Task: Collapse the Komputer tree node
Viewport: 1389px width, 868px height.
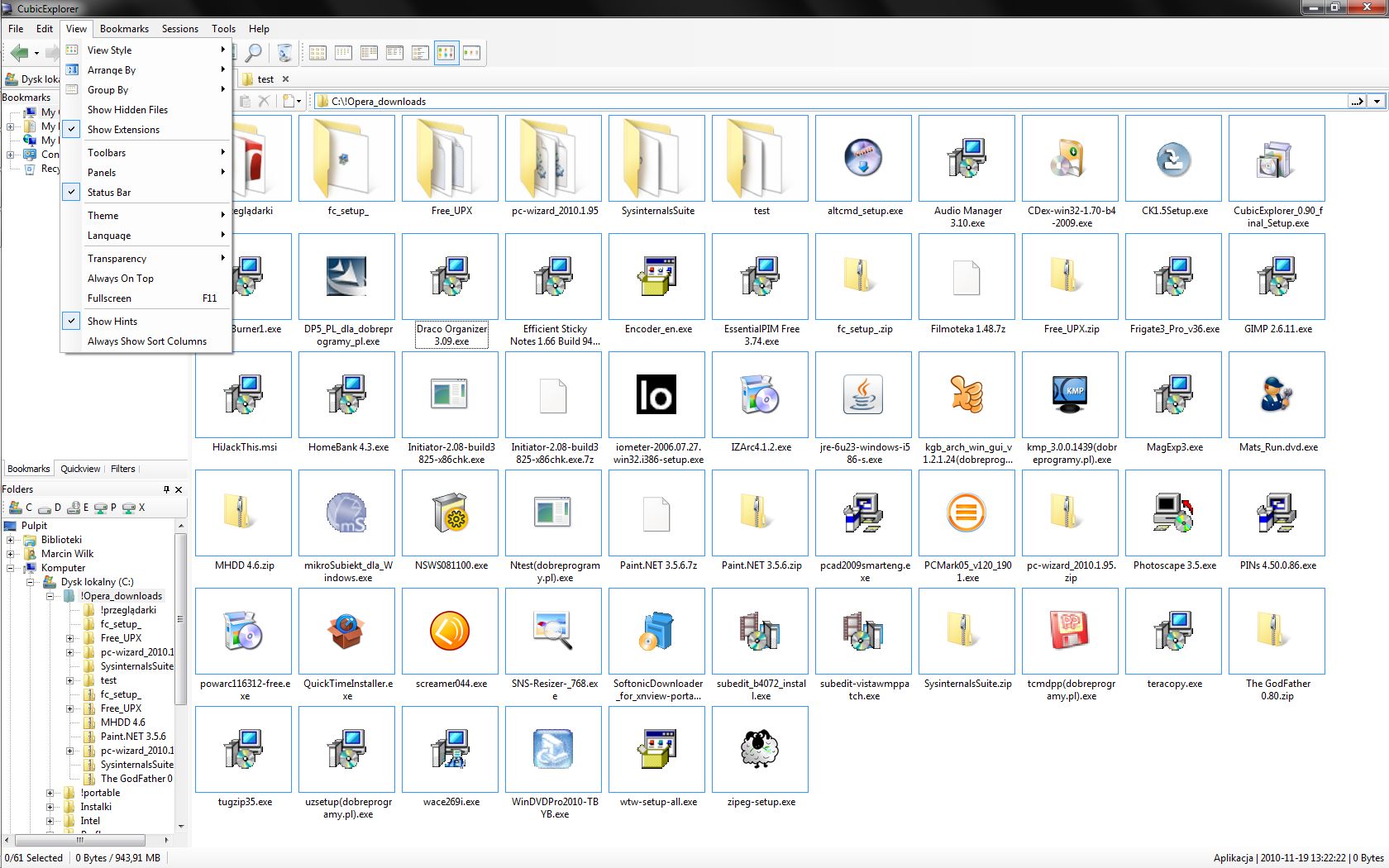Action: pyautogui.click(x=10, y=568)
